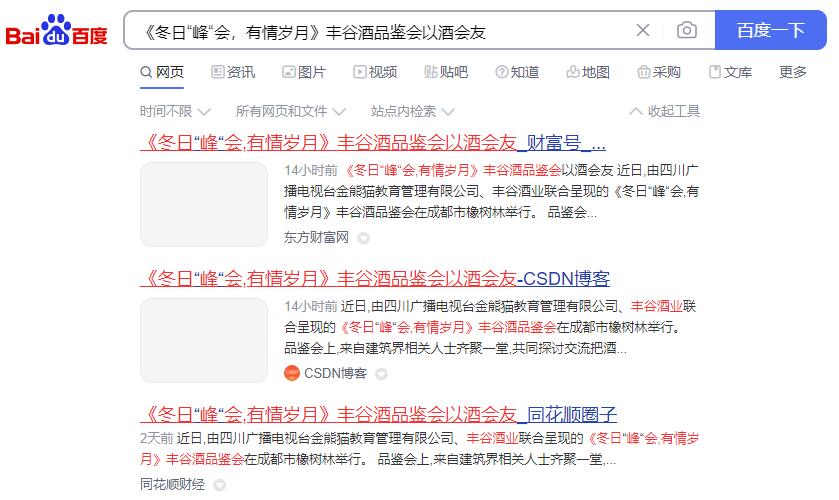This screenshot has height=500, width=839.
Task: Click the 东方财富网 source link
Action: (x=316, y=237)
